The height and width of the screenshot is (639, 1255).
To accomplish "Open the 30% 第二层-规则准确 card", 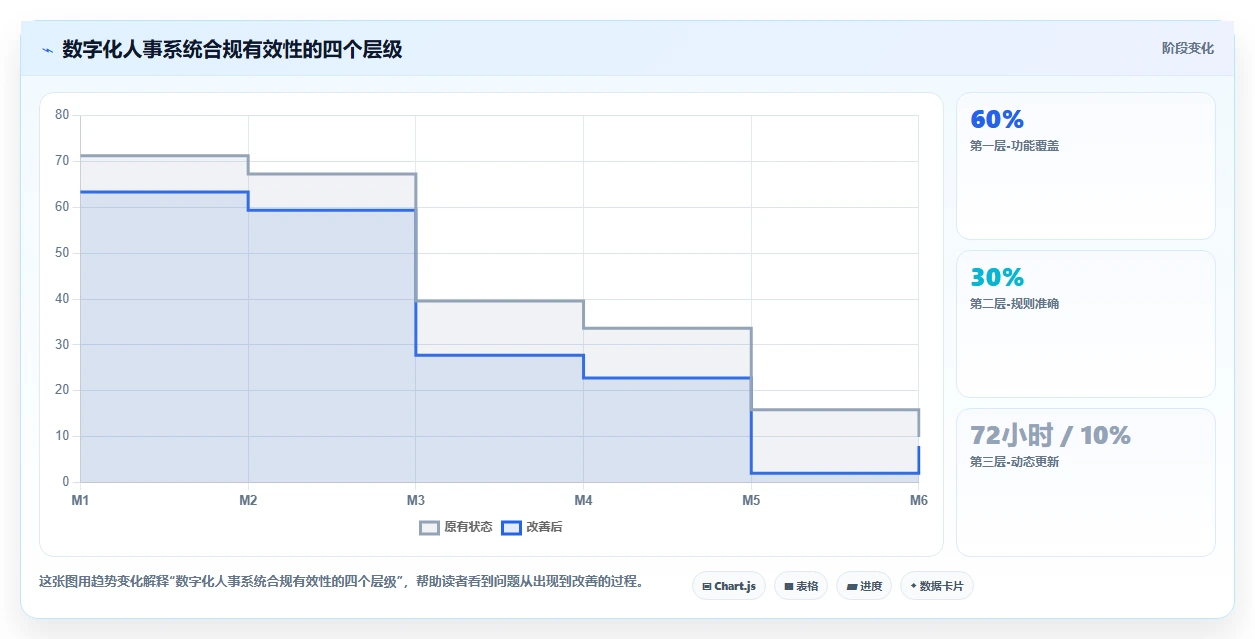I will tap(1086, 324).
